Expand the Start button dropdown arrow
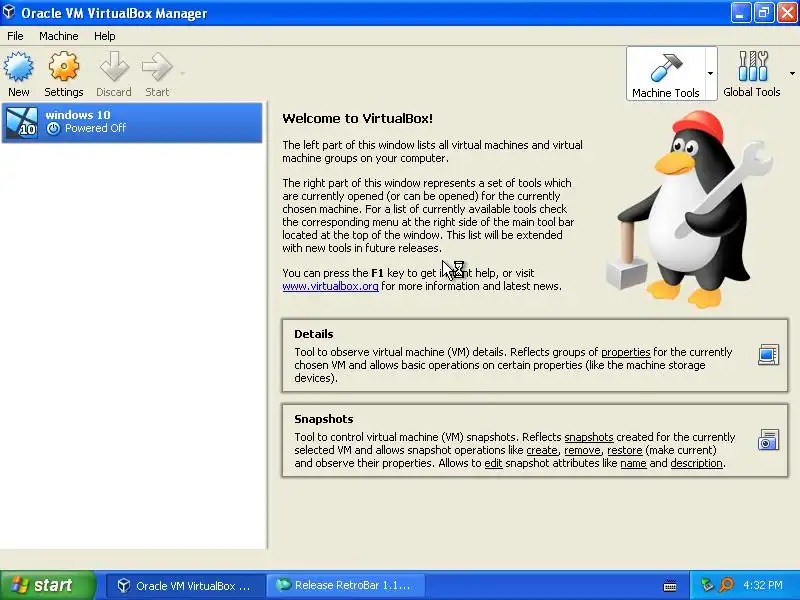This screenshot has height=600, width=800. [x=183, y=73]
